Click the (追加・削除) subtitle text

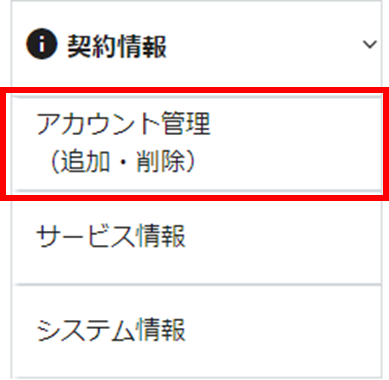(122, 162)
